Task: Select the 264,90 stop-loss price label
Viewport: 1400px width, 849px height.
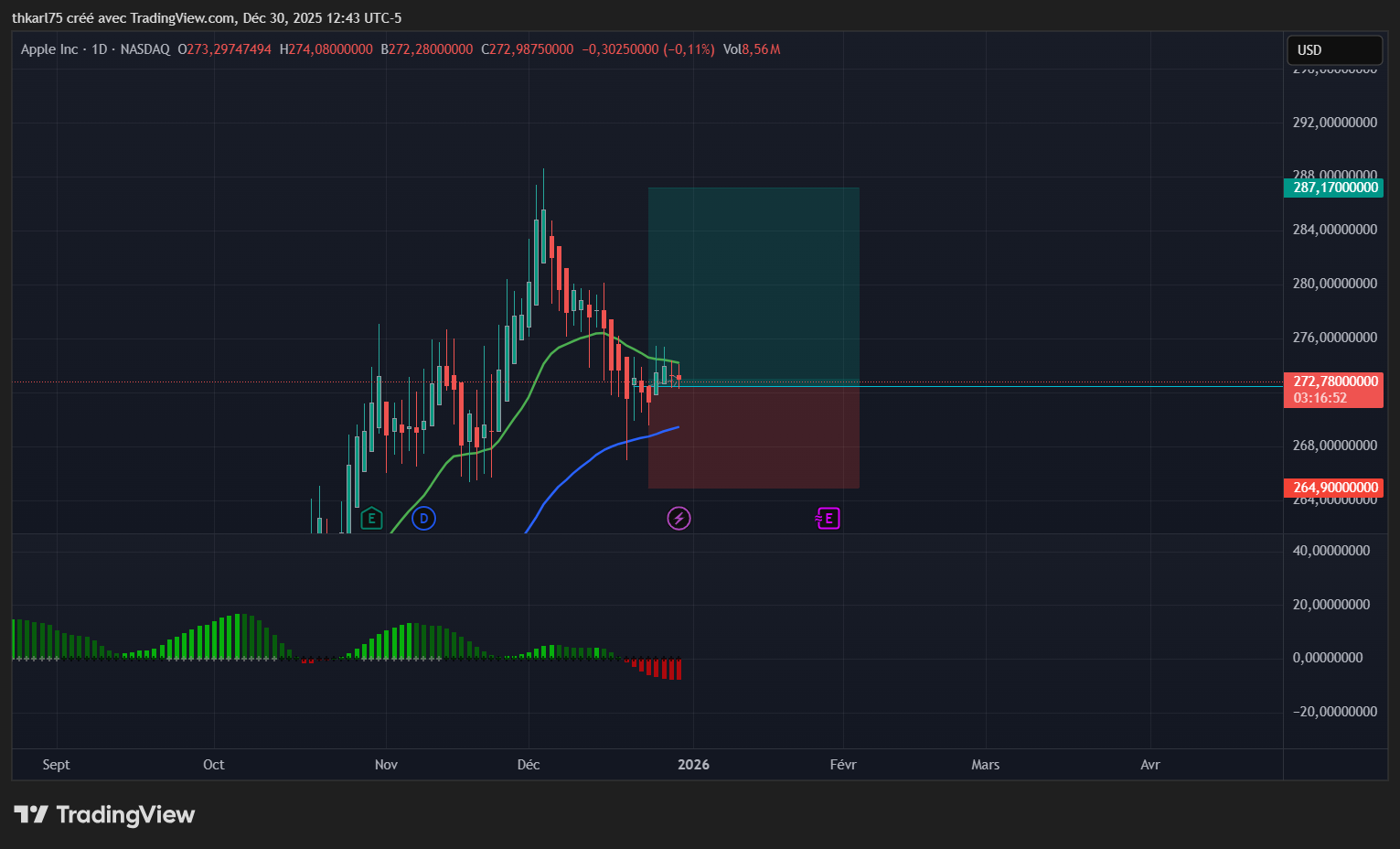Action: (1334, 488)
